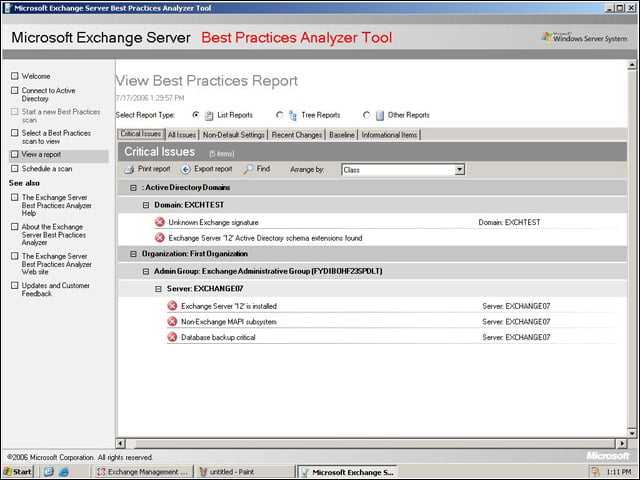Open the Non-Default Settings tab

[233, 134]
